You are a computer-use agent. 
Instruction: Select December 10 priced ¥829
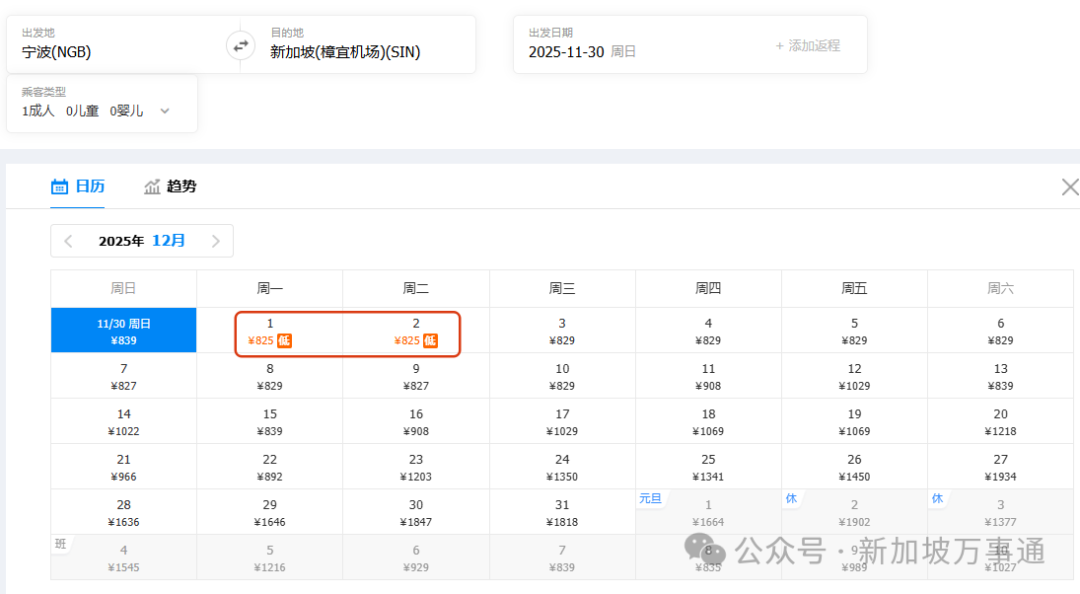[x=562, y=376]
